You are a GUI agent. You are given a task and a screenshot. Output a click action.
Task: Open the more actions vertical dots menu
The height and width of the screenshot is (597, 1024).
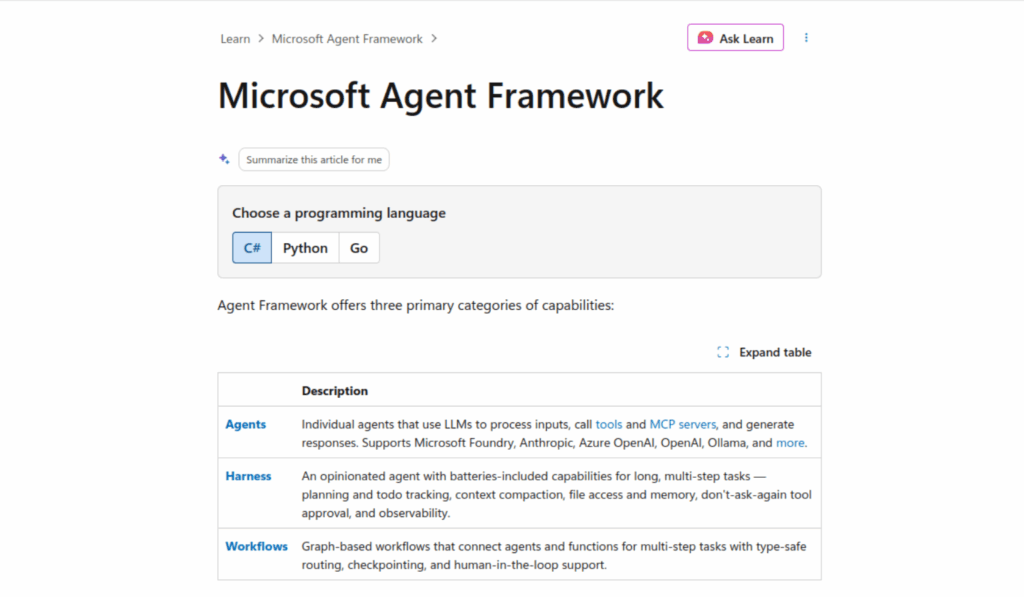pyautogui.click(x=807, y=38)
